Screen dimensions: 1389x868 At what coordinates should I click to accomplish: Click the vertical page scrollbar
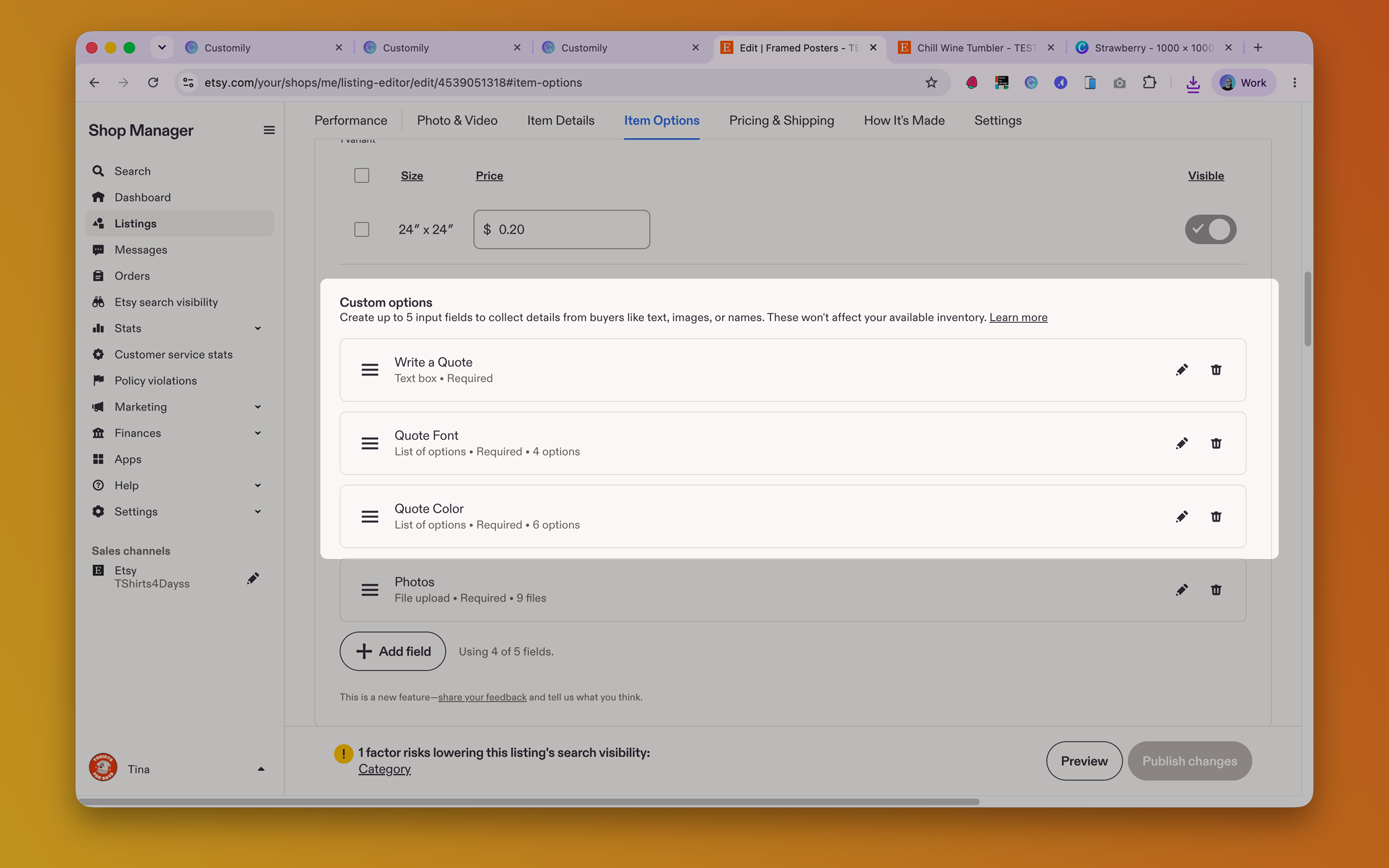(1307, 309)
